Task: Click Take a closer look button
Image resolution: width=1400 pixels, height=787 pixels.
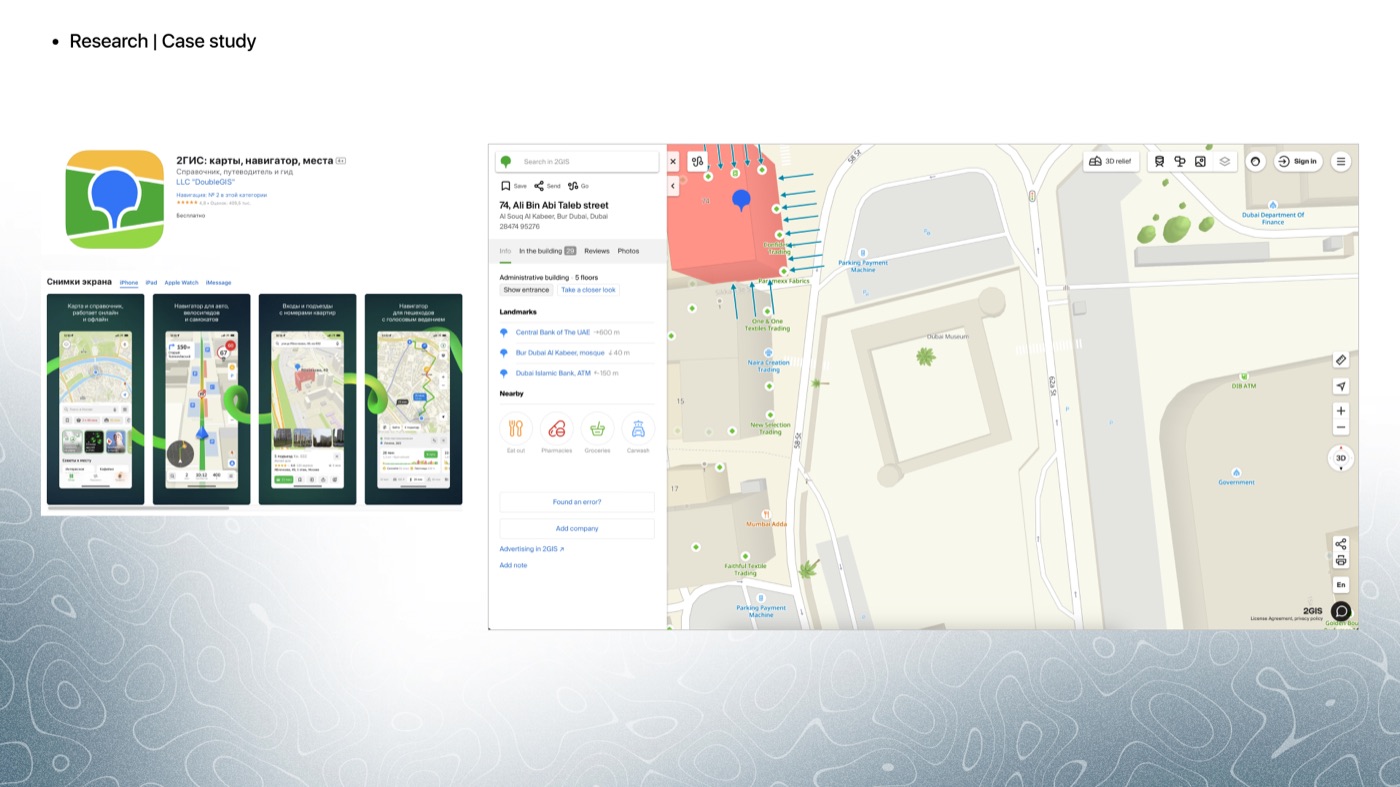Action: (x=588, y=290)
